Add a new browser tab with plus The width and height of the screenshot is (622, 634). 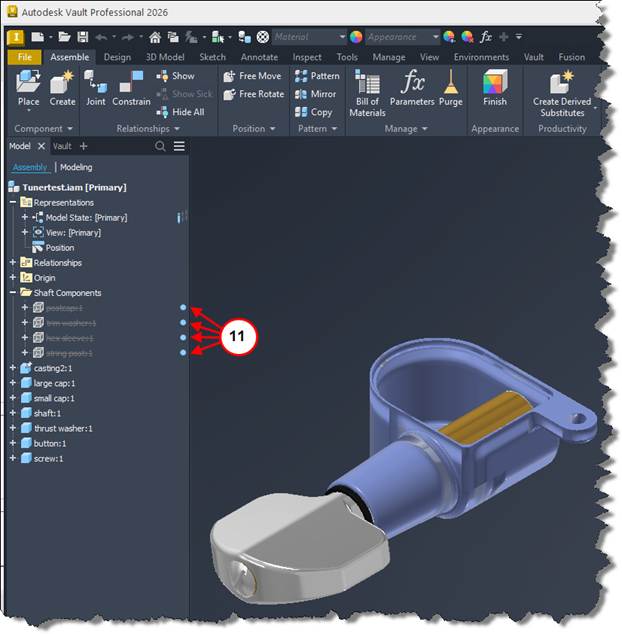[83, 146]
